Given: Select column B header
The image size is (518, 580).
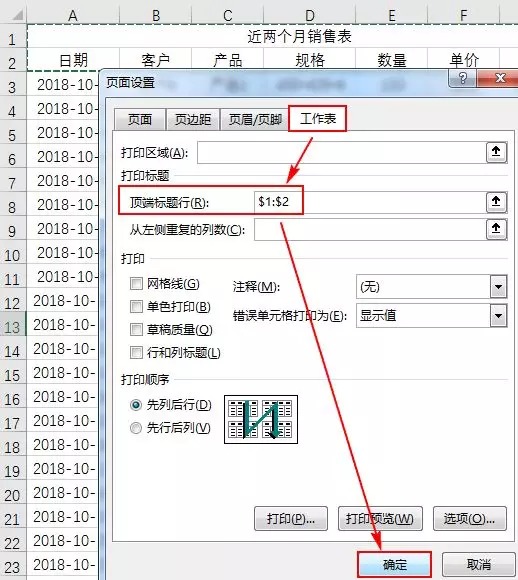Looking at the screenshot, I should (x=156, y=16).
